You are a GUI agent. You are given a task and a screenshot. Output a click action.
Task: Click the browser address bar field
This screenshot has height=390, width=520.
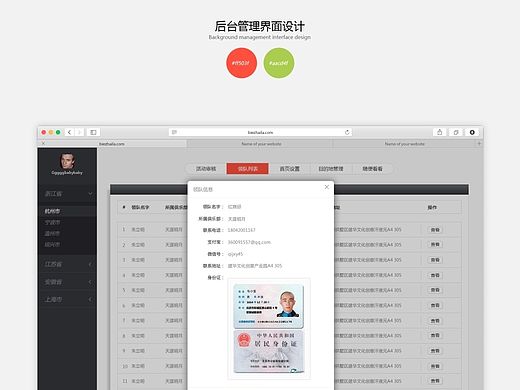coord(260,132)
